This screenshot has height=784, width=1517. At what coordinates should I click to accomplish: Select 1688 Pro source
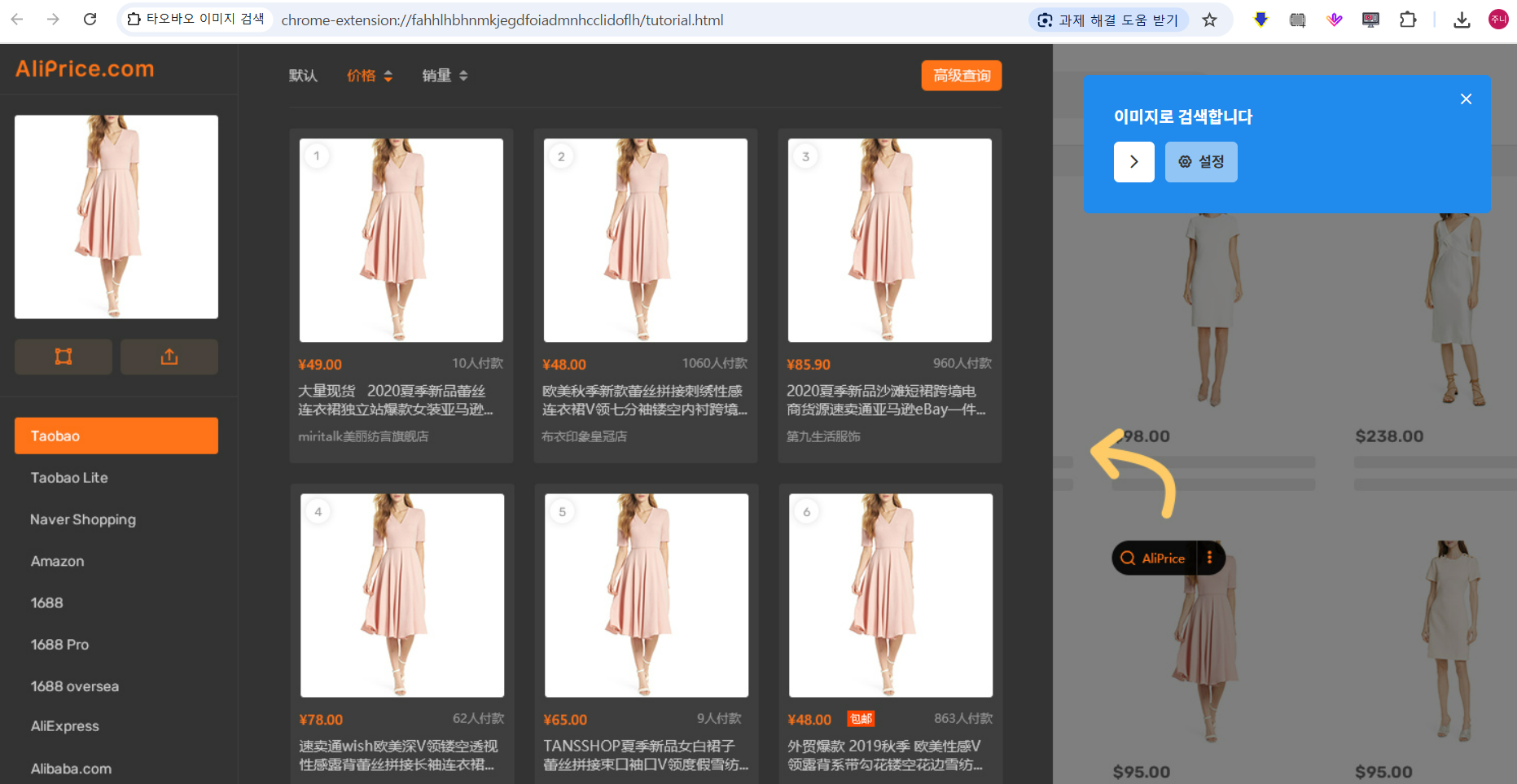59,645
